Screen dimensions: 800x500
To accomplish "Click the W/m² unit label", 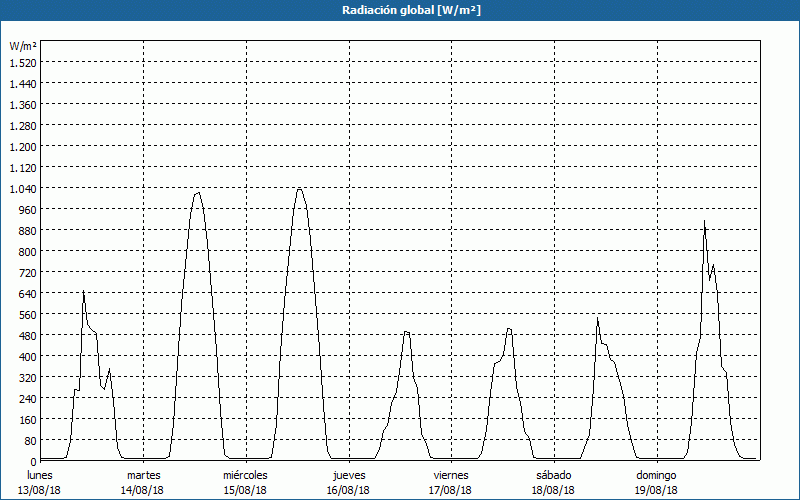I will (x=23, y=46).
